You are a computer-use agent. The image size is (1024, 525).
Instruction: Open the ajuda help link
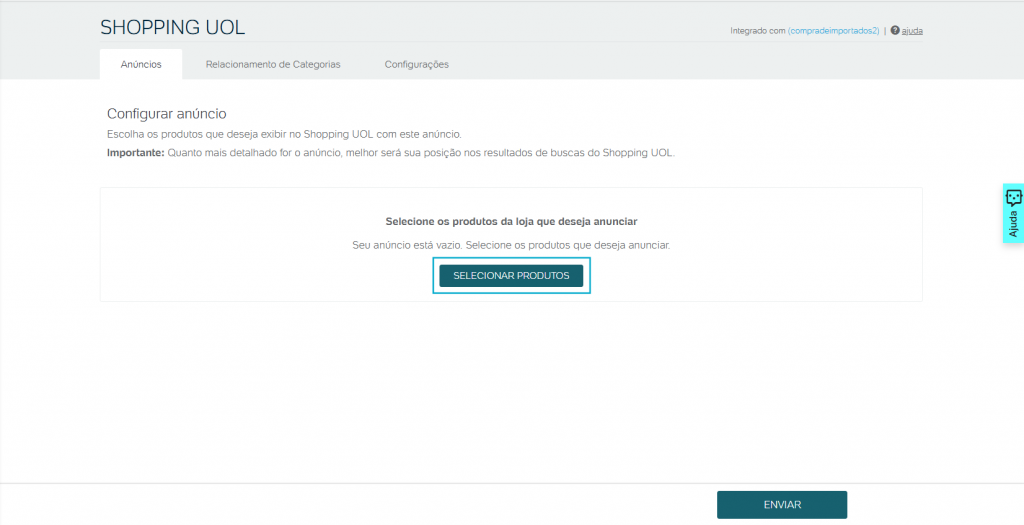912,31
